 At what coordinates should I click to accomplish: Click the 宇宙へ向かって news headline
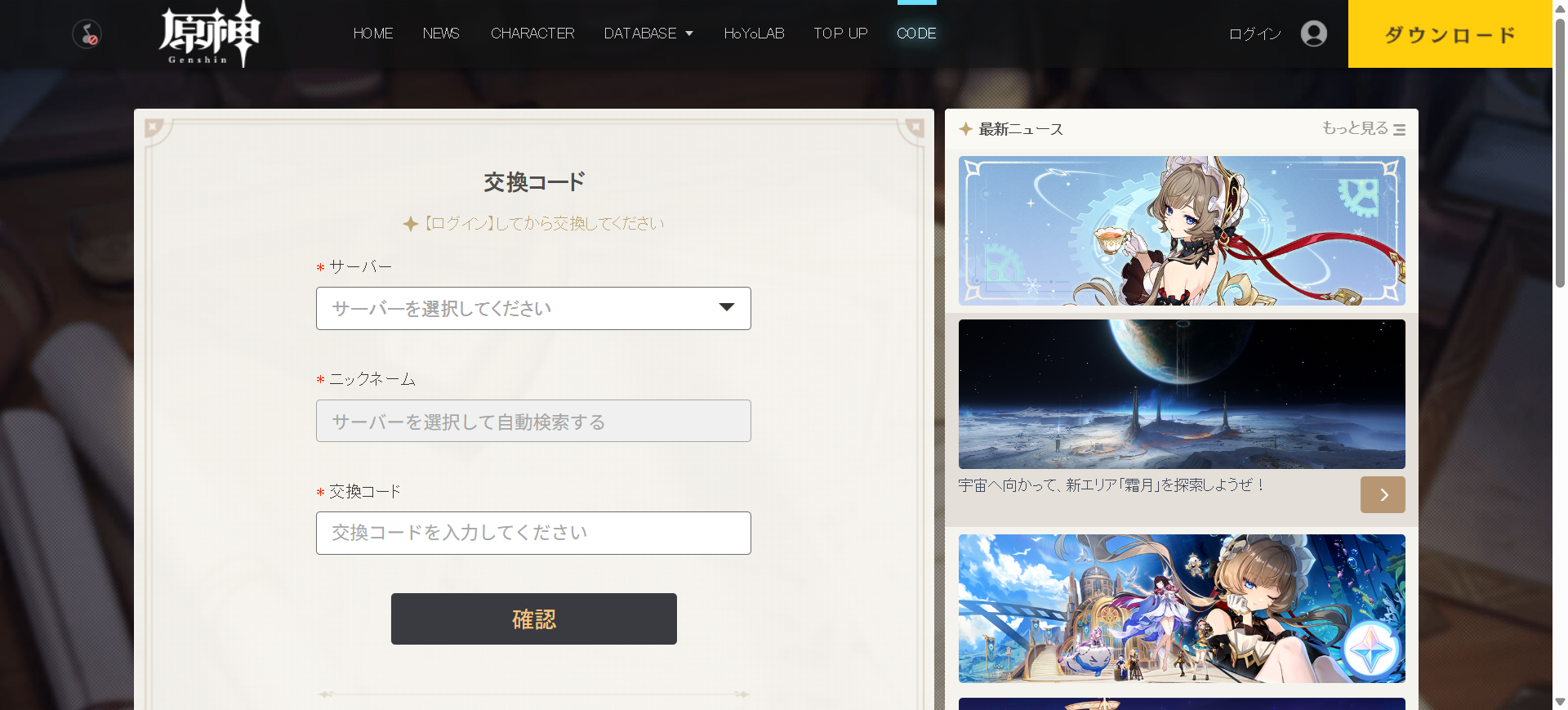[x=1111, y=485]
